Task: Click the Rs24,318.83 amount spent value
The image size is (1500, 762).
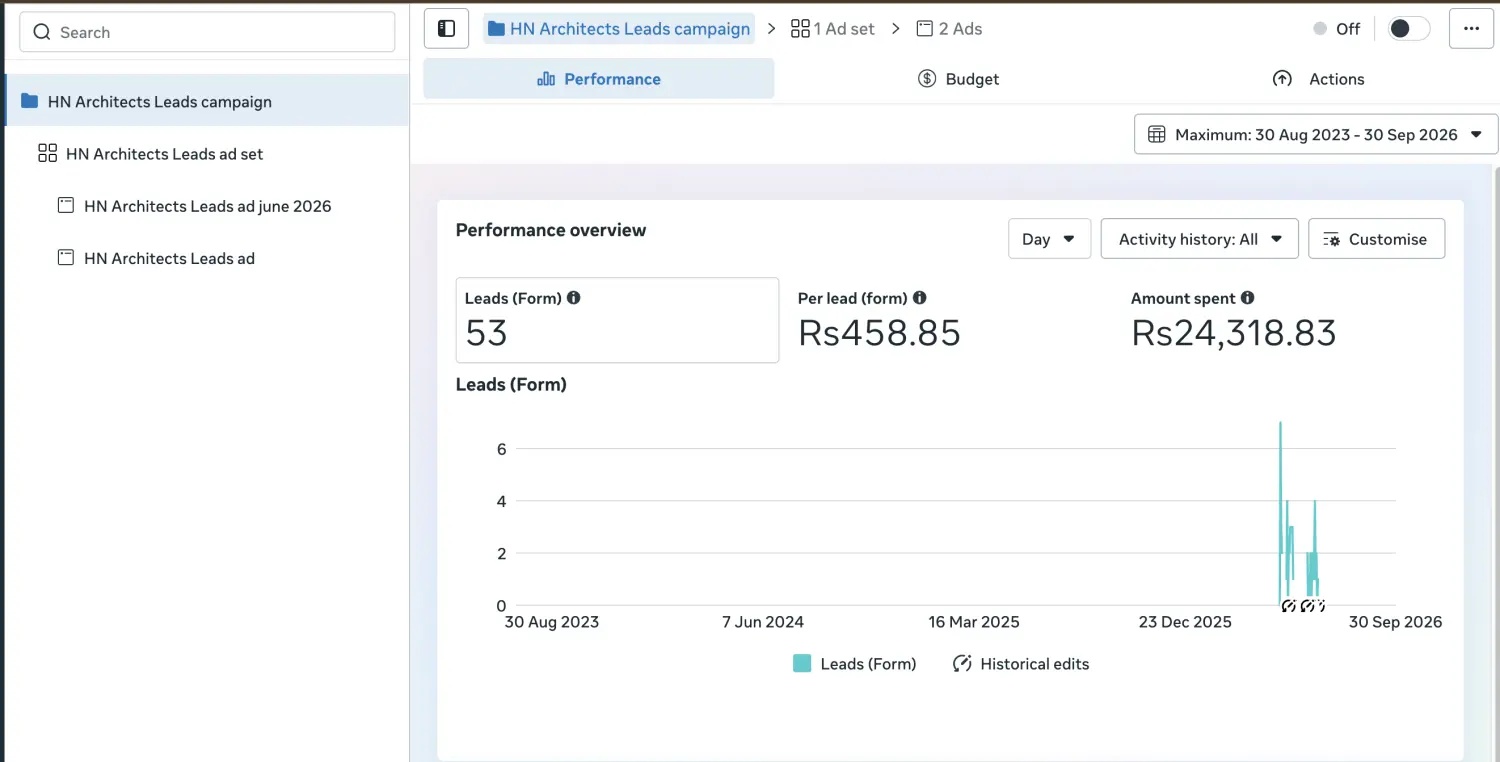Action: point(1233,333)
